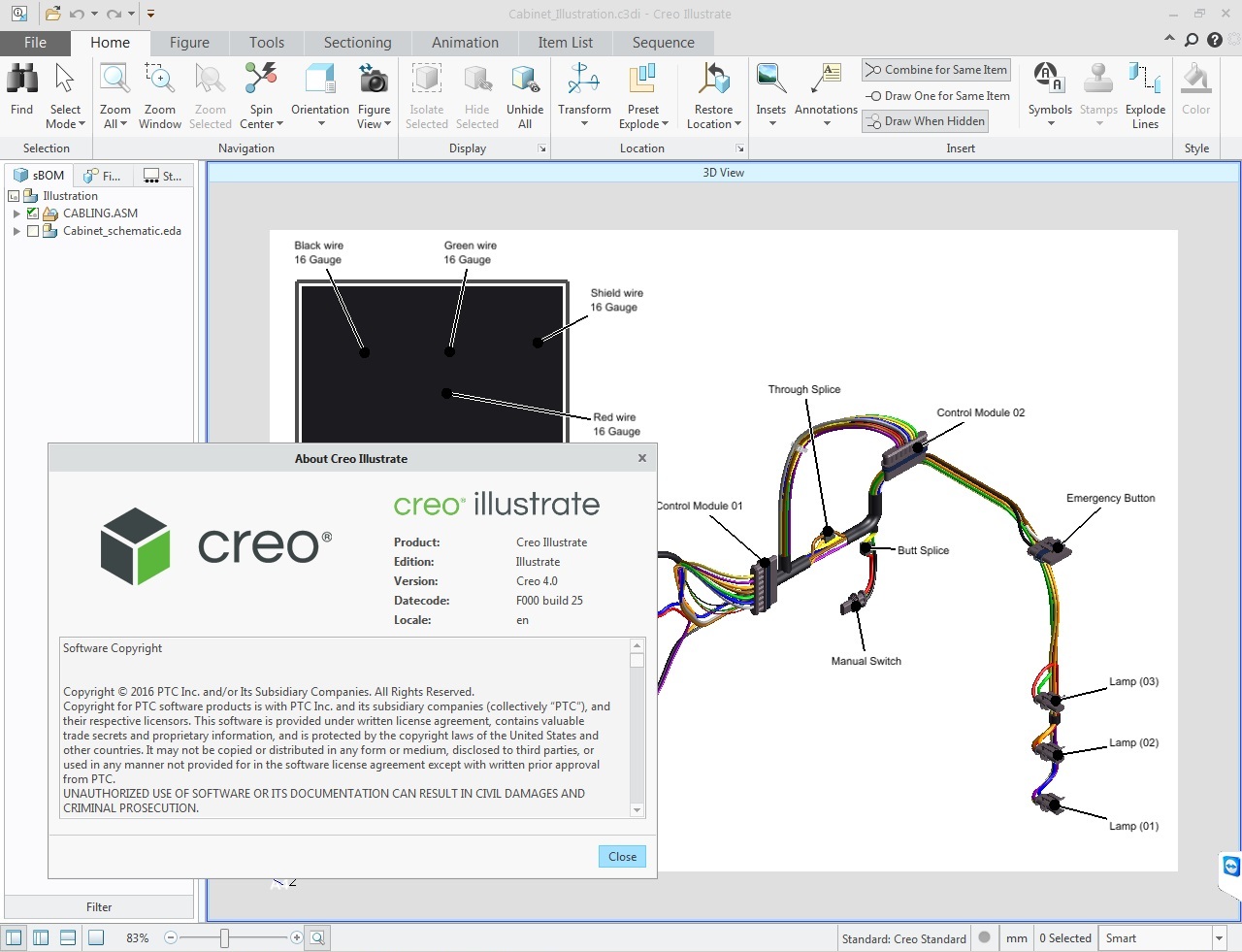Screen dimensions: 1242x952
Task: Toggle Draw One for Same Item
Action: point(937,96)
